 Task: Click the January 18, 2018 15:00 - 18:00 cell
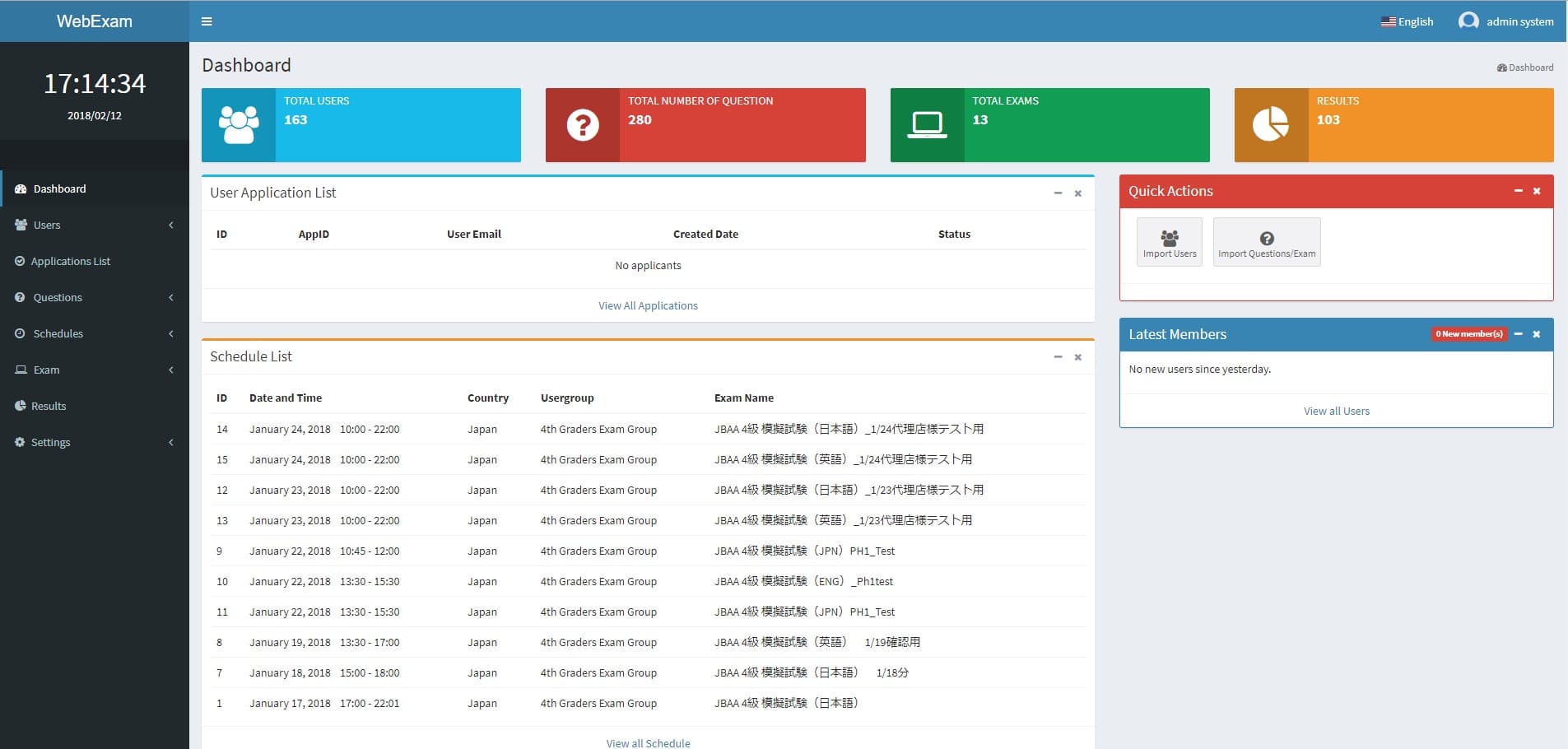pyautogui.click(x=324, y=672)
